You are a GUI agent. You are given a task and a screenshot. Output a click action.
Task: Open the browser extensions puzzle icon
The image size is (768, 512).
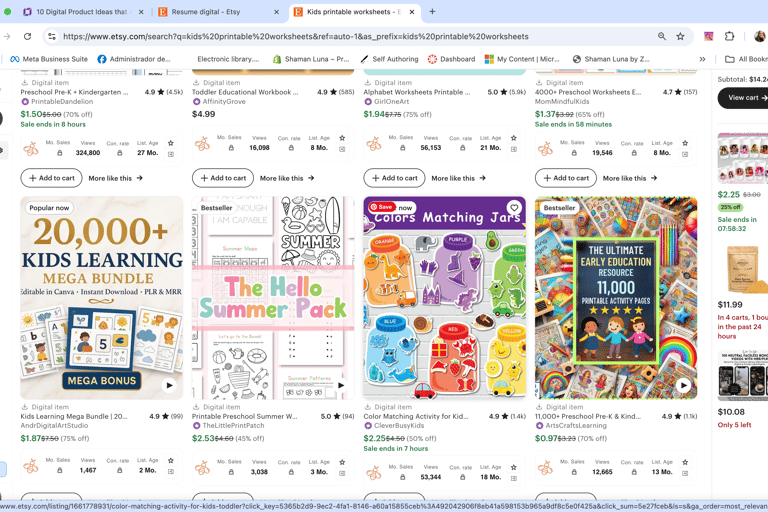(729, 36)
